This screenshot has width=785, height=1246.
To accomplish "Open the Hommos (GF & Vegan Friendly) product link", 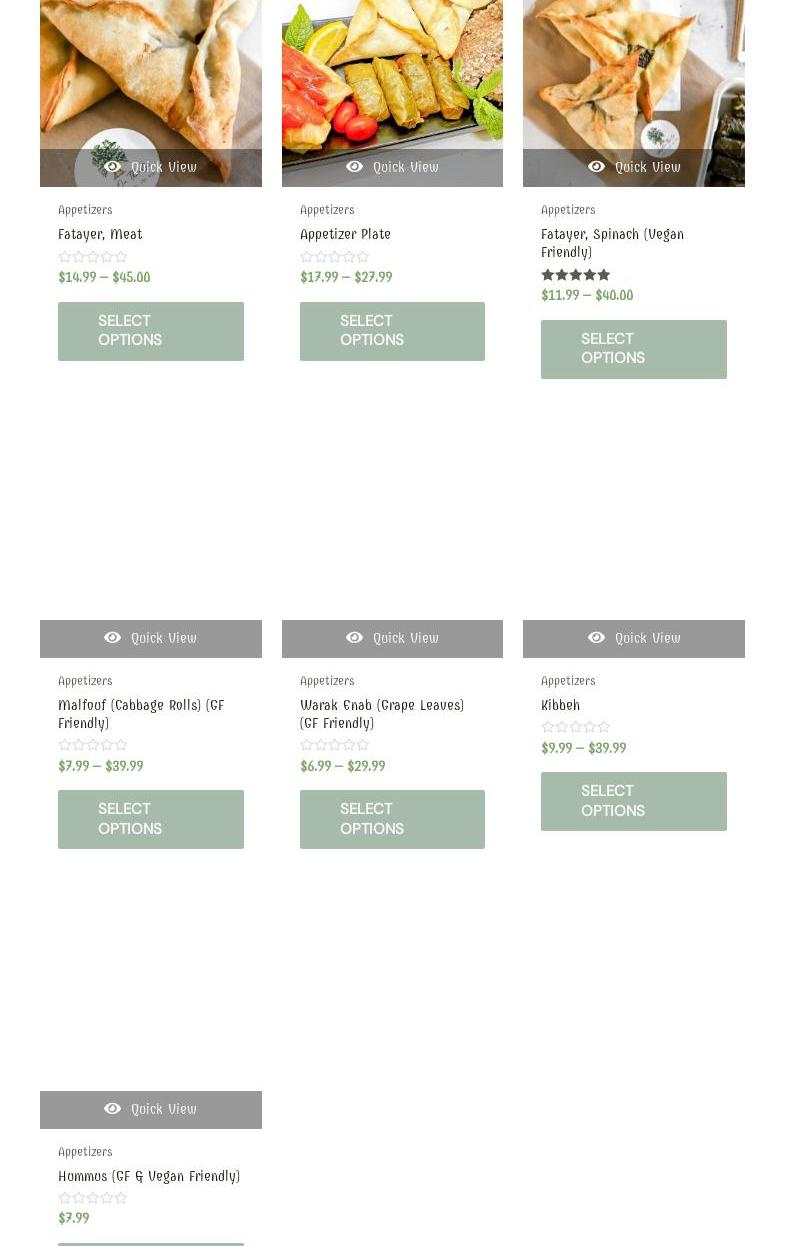I will click(149, 1176).
